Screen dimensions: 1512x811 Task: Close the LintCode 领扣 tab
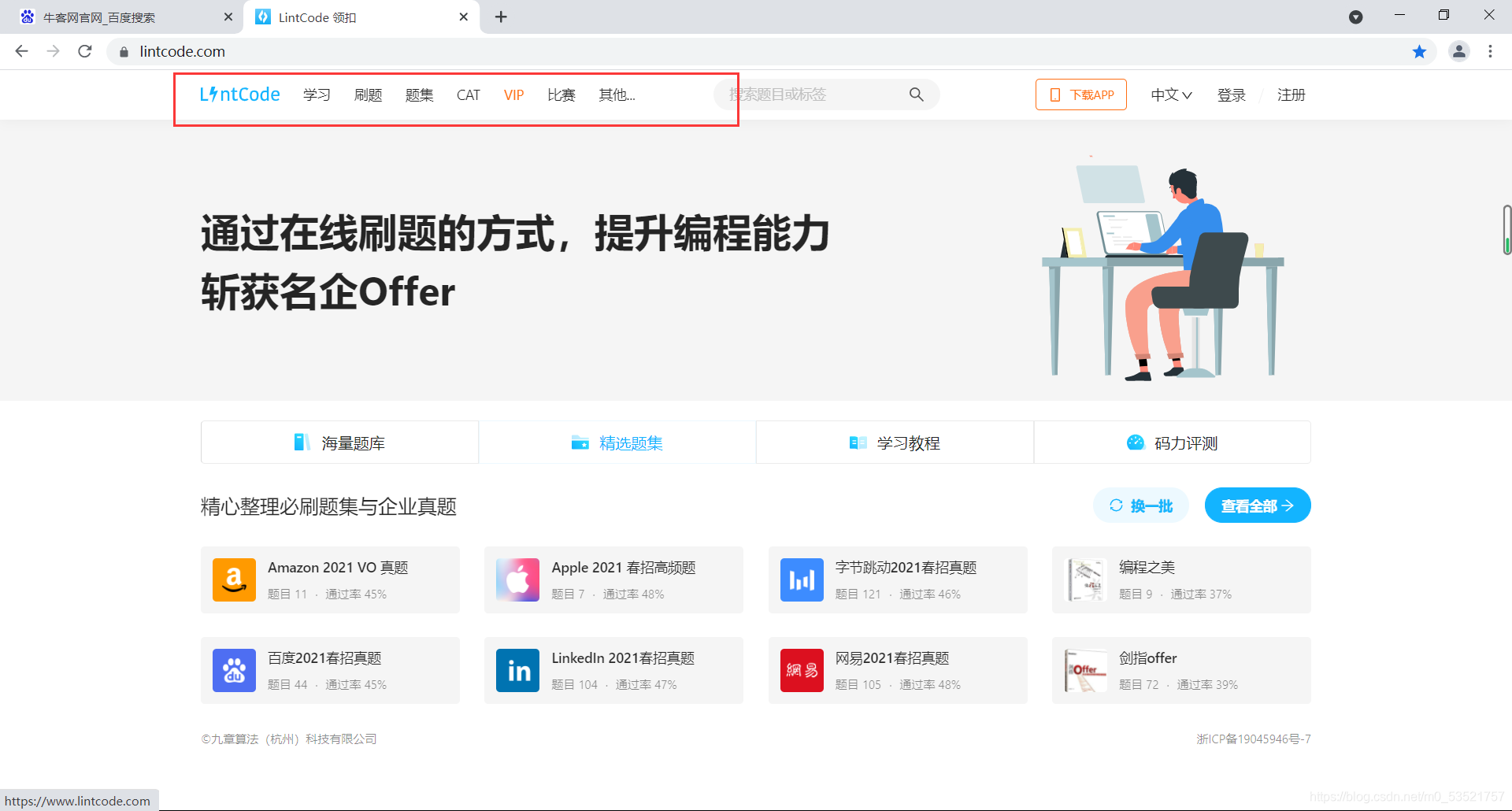[x=463, y=17]
